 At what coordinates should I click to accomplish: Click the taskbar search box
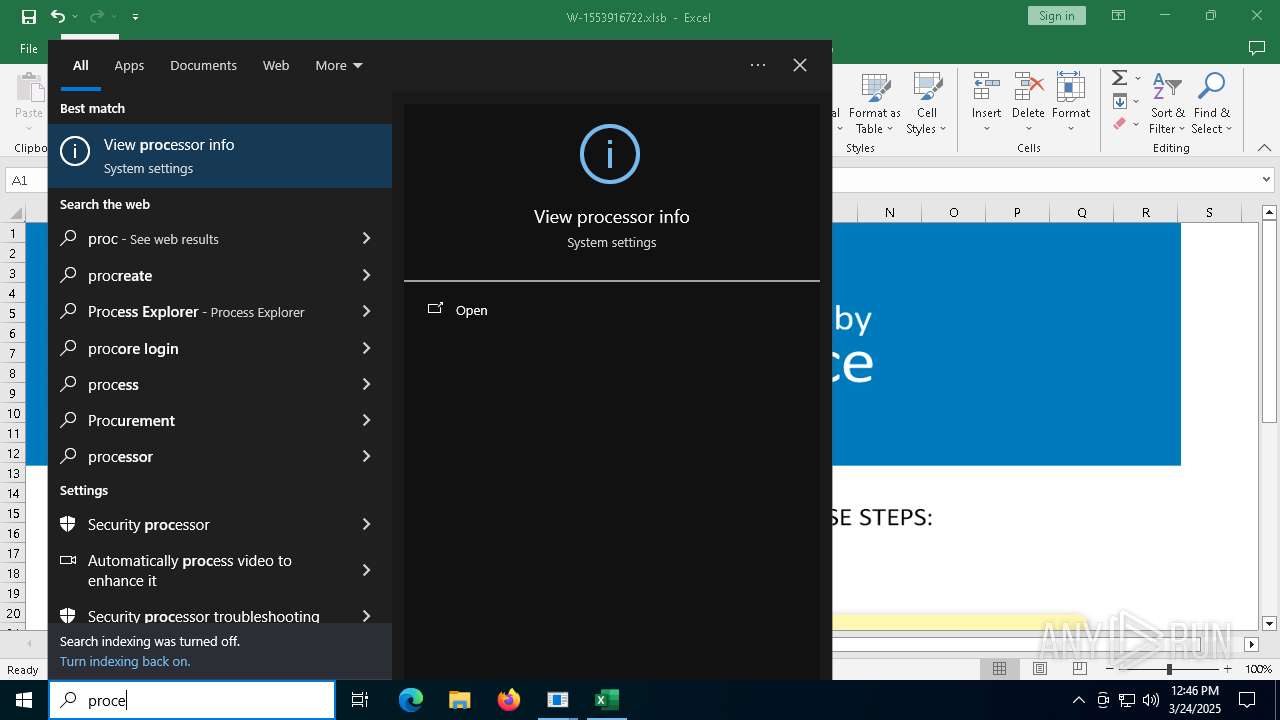click(x=192, y=700)
